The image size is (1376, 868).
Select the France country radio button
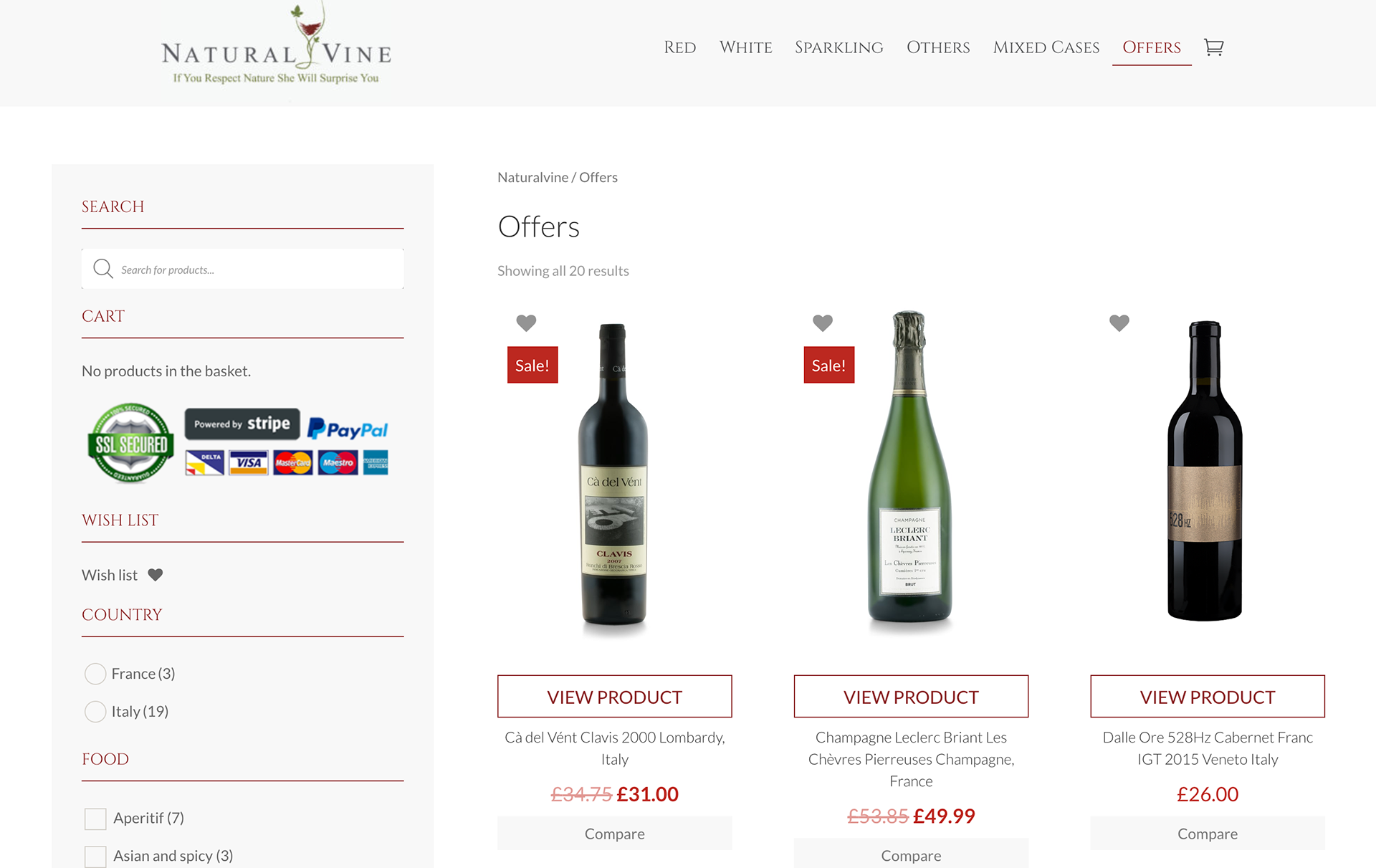tap(95, 674)
